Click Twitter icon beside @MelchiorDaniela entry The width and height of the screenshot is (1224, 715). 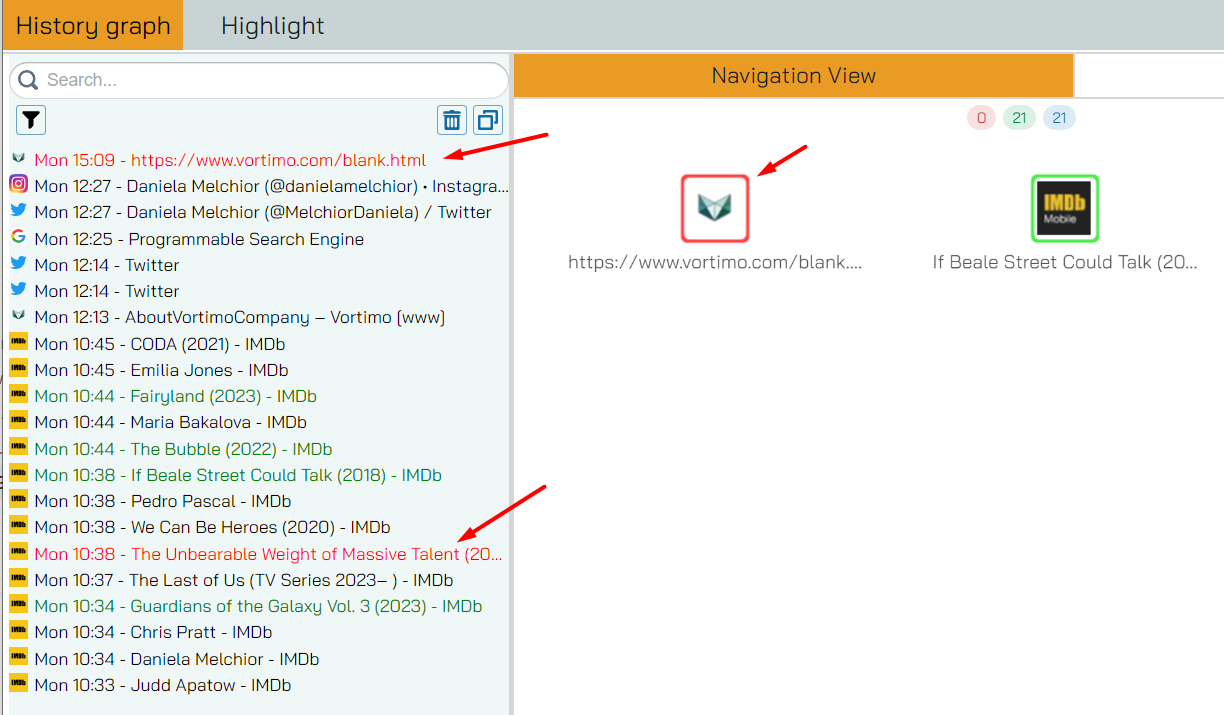click(x=18, y=210)
